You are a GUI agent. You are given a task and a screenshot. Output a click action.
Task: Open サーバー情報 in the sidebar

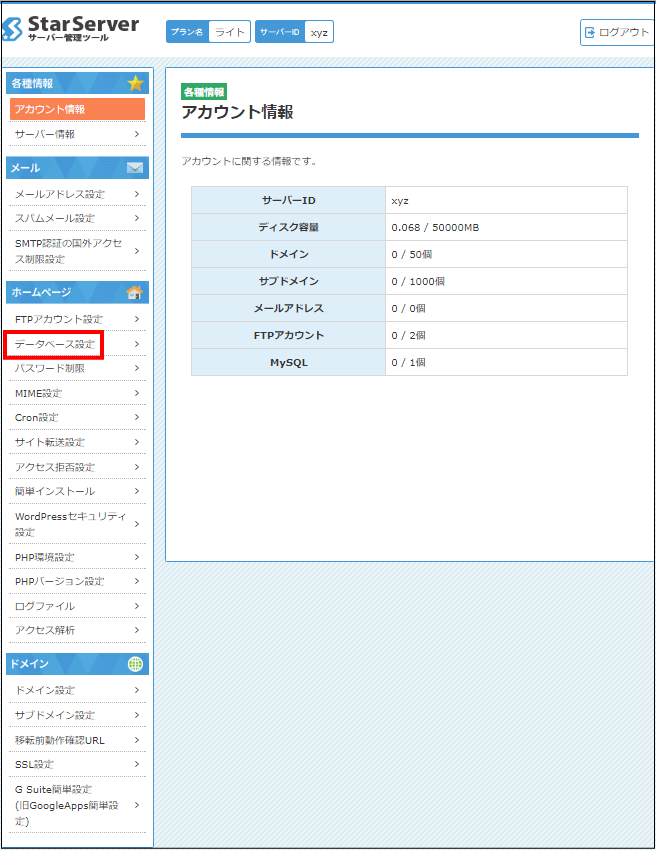pyautogui.click(x=77, y=134)
